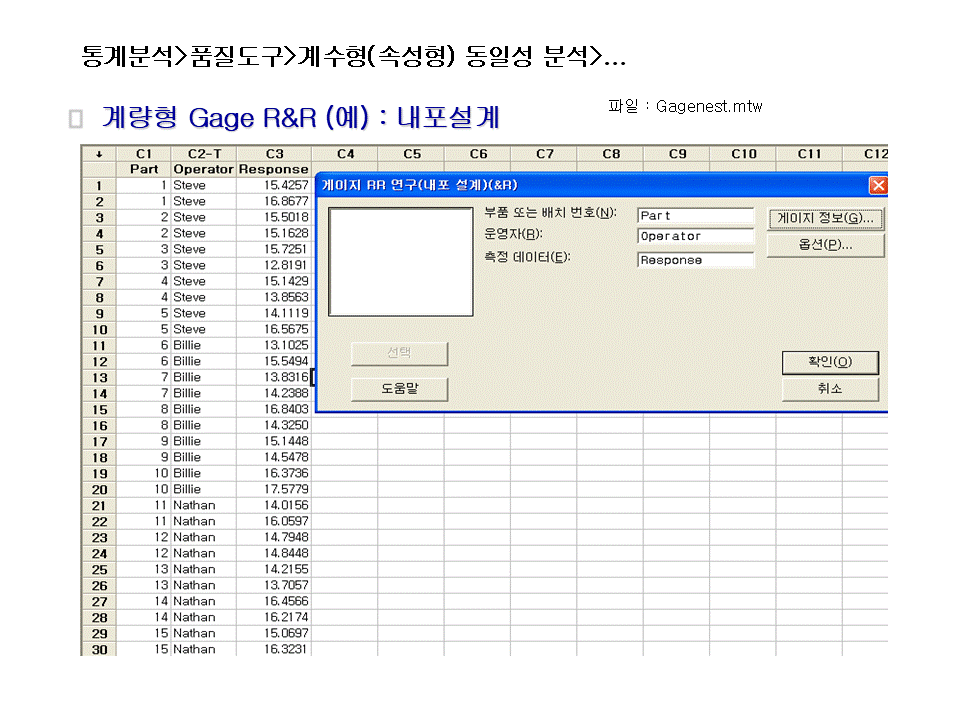The image size is (960, 720).
Task: Click the 취소 cancel button
Action: click(x=830, y=389)
